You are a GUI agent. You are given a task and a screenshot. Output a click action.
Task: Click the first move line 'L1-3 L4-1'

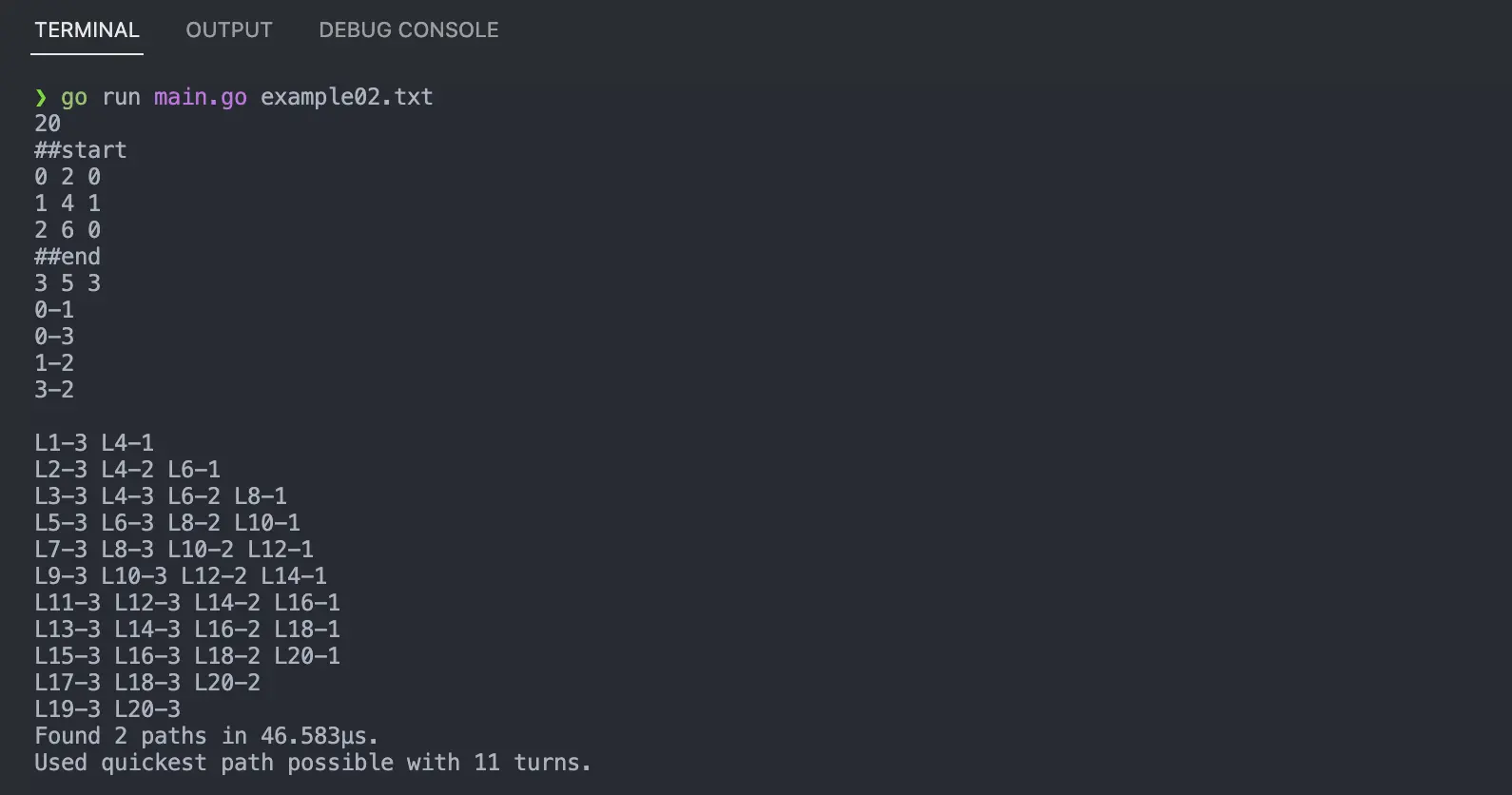coord(94,443)
